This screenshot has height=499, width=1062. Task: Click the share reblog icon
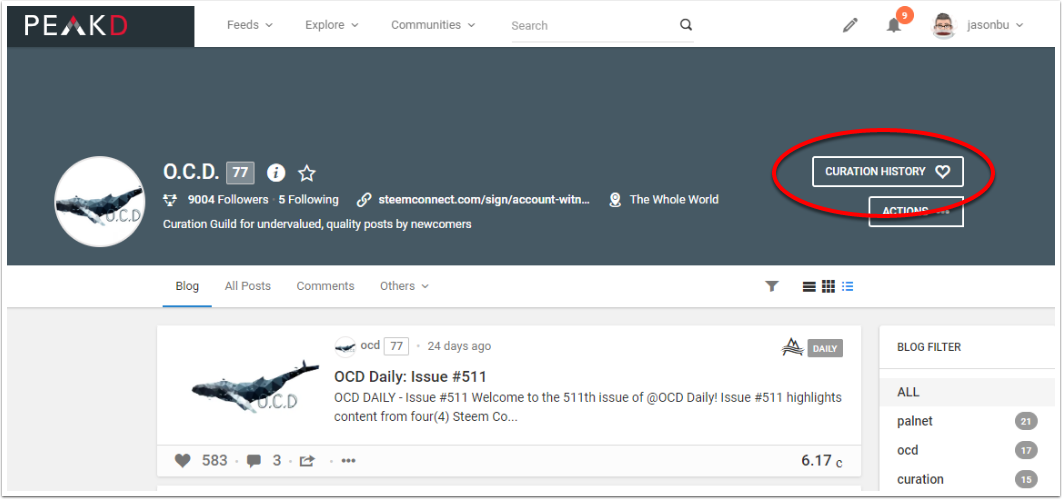(307, 461)
